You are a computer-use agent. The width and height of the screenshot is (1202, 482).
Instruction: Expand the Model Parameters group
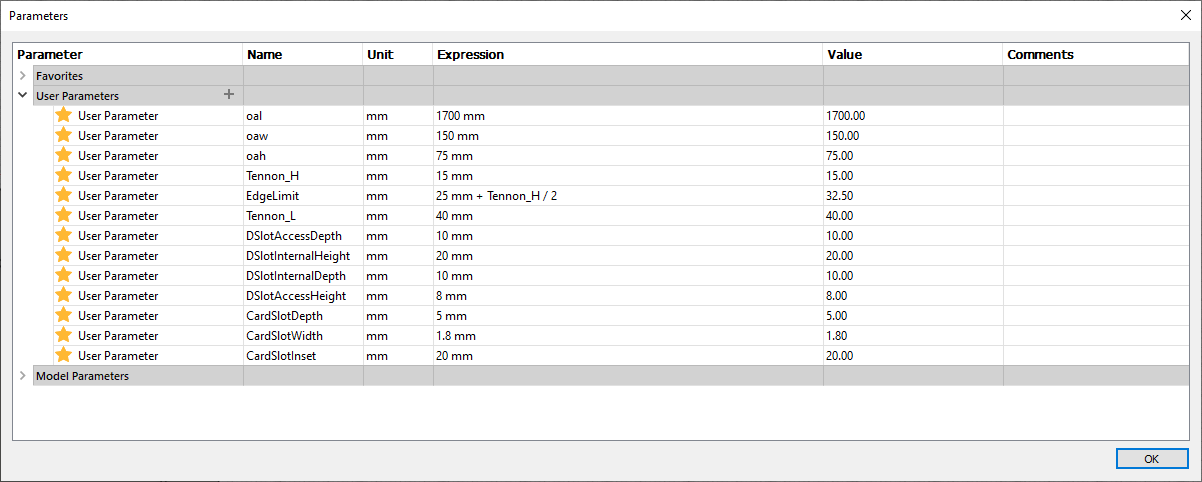pos(22,376)
